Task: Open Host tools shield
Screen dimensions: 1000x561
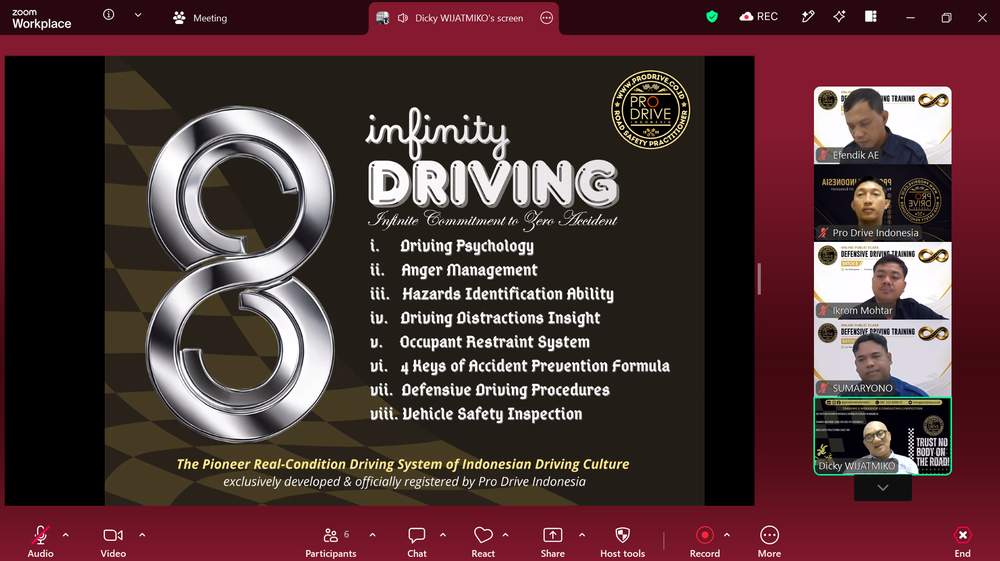Action: (622, 542)
